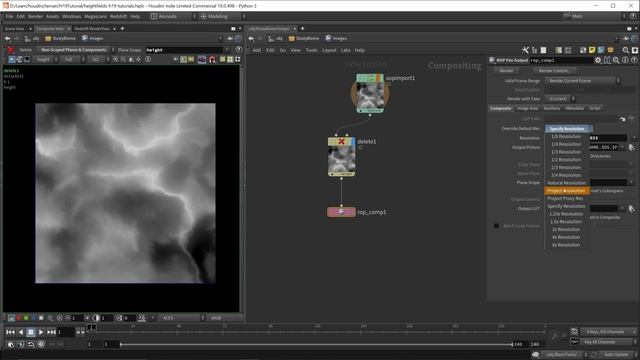Open the Render Control dialog
Image resolution: width=640 pixels, height=360 pixels.
click(x=554, y=71)
